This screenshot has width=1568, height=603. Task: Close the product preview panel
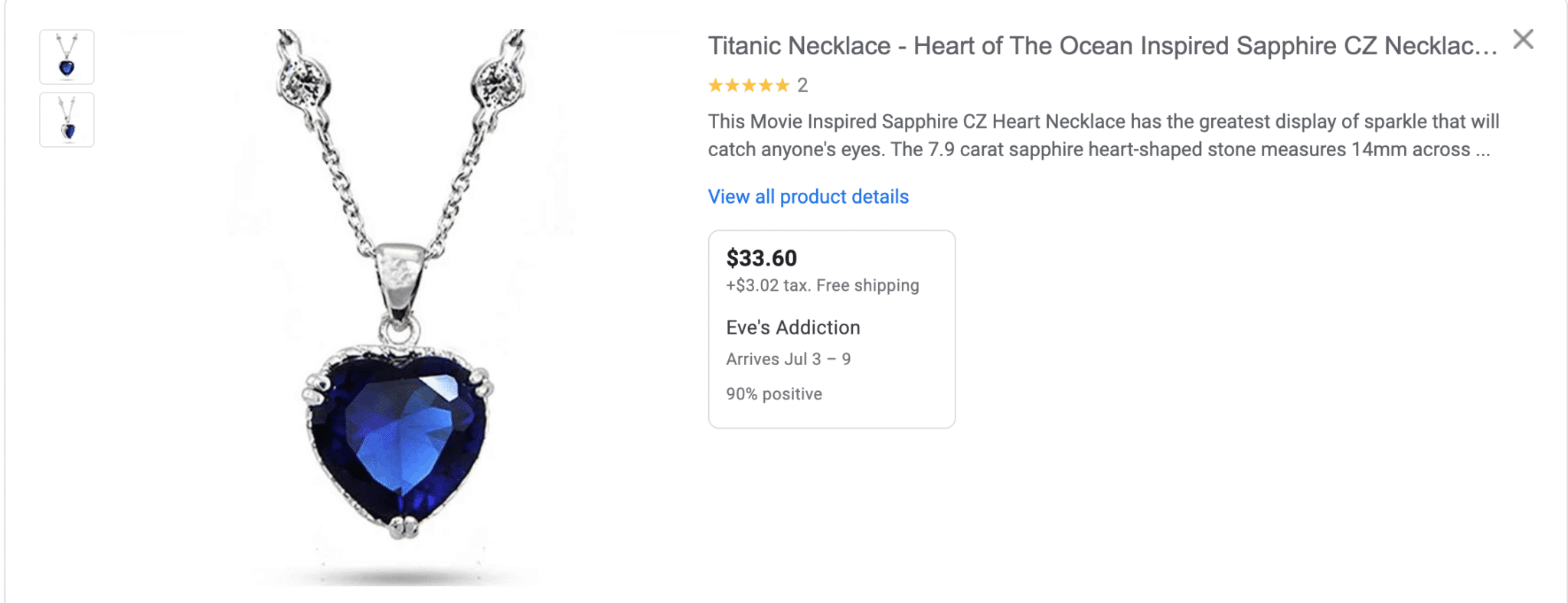pyautogui.click(x=1523, y=39)
